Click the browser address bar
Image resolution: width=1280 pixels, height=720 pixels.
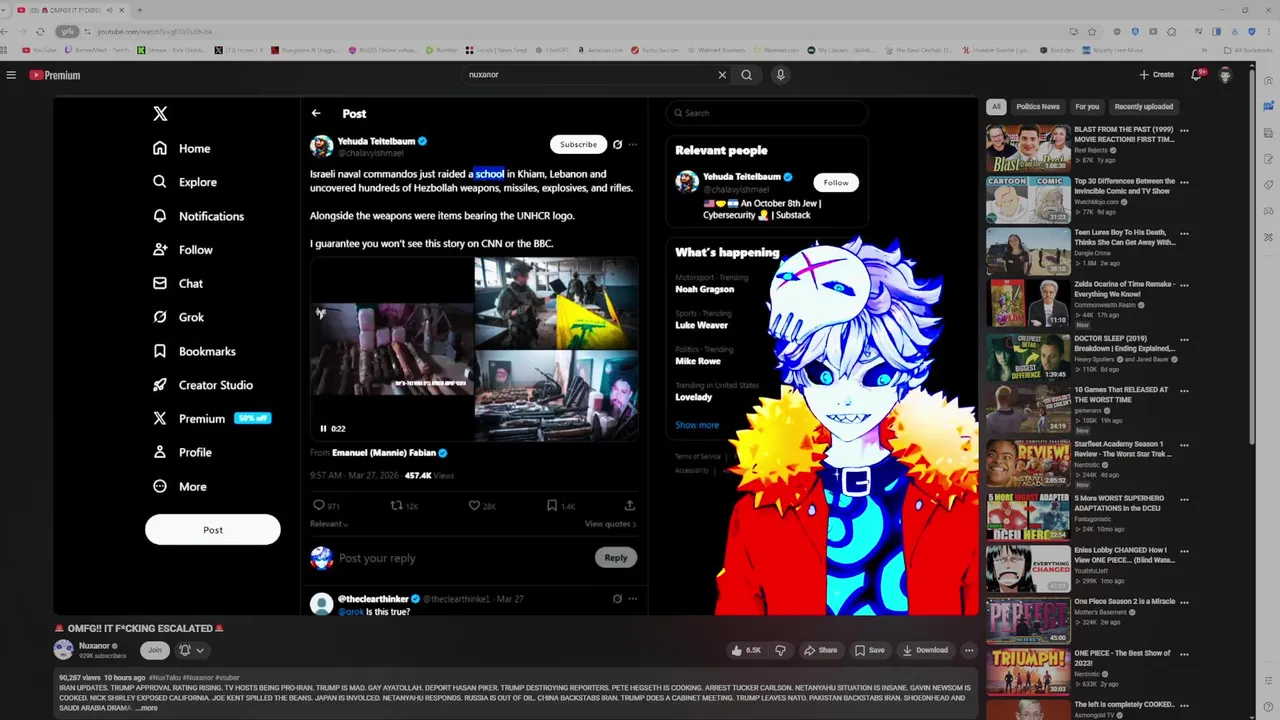560,32
